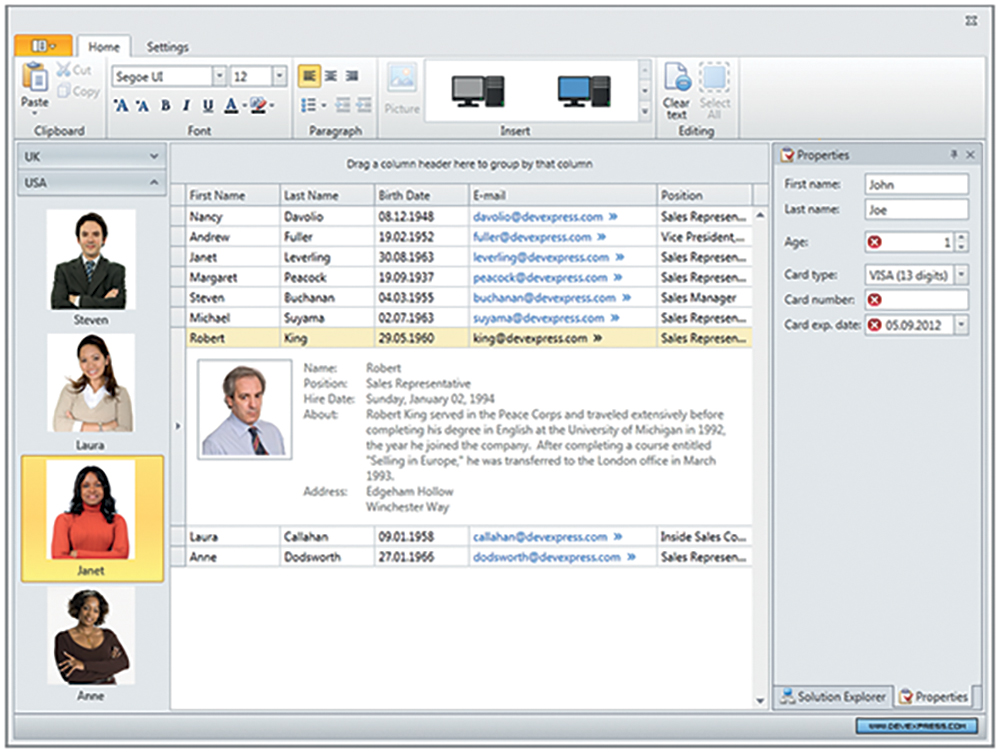Open the Solution Explorer tab

click(x=833, y=697)
